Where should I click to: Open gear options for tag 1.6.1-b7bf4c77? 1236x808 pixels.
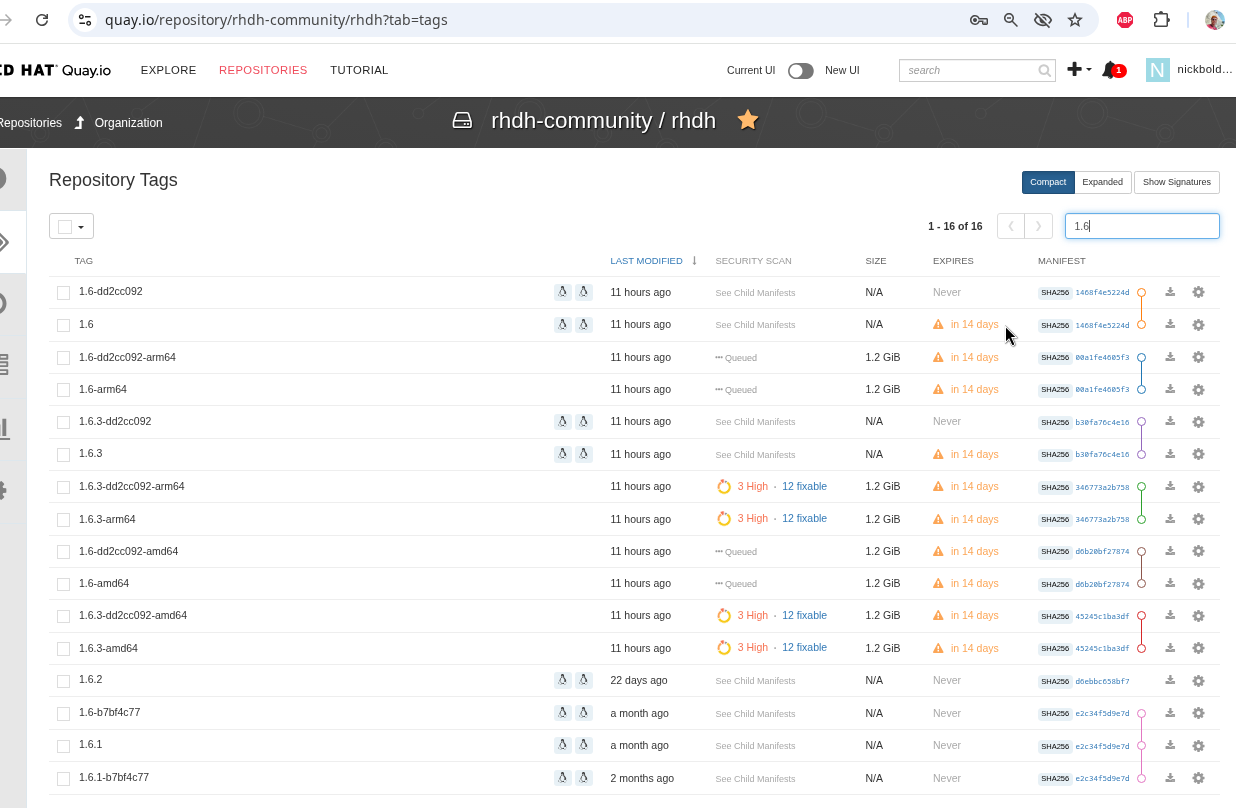click(1198, 778)
